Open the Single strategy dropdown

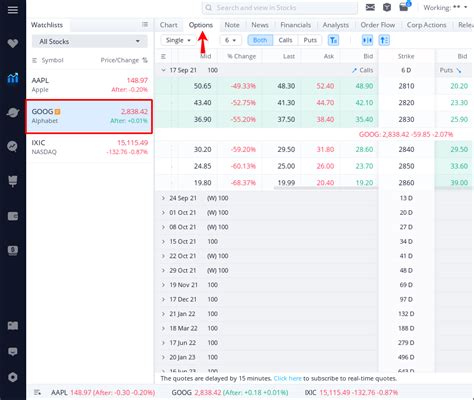point(178,40)
